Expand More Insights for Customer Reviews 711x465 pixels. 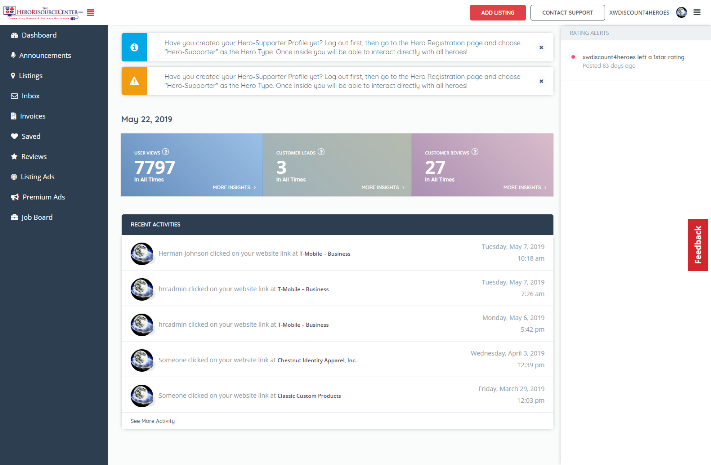[524, 187]
